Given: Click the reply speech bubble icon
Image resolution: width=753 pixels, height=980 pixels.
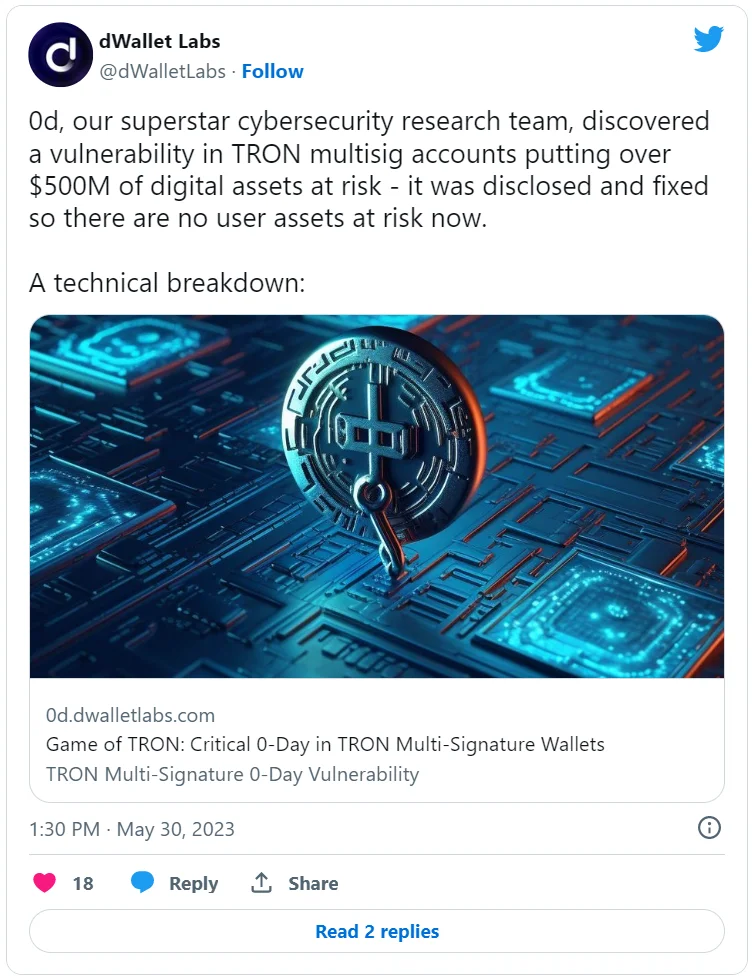Looking at the screenshot, I should click(143, 883).
